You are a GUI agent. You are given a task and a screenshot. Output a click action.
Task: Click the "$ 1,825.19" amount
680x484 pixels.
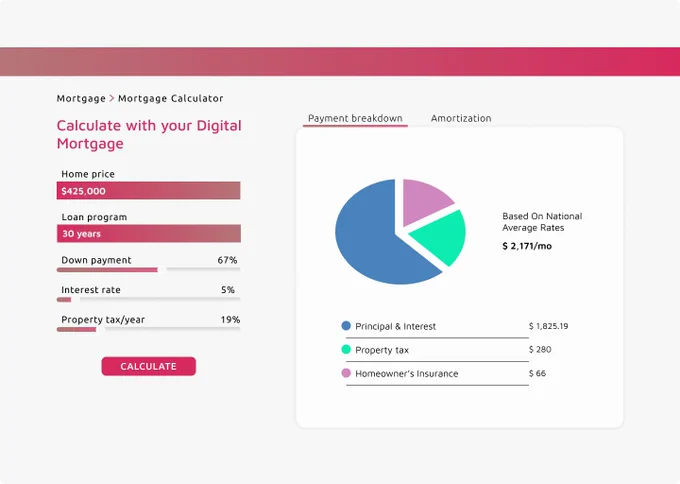coord(548,326)
